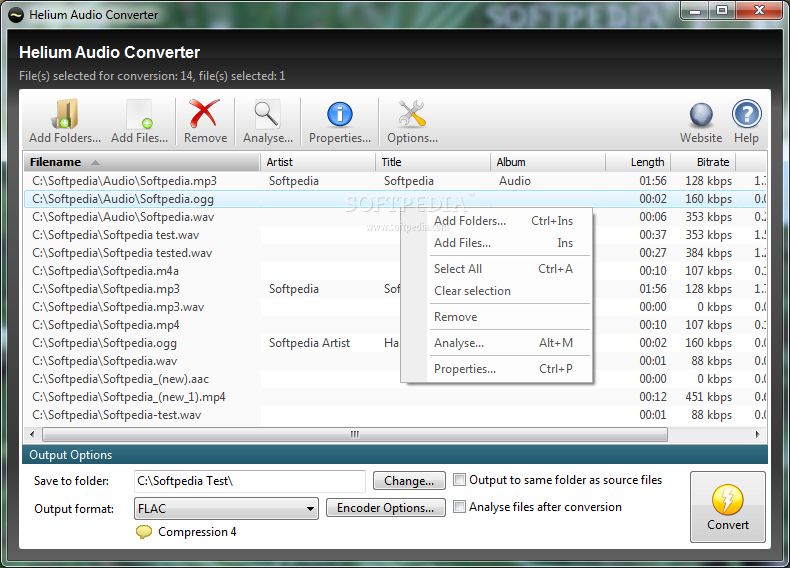The height and width of the screenshot is (568, 790).
Task: Click the 451 kbps bitrate cell
Action: pos(708,397)
